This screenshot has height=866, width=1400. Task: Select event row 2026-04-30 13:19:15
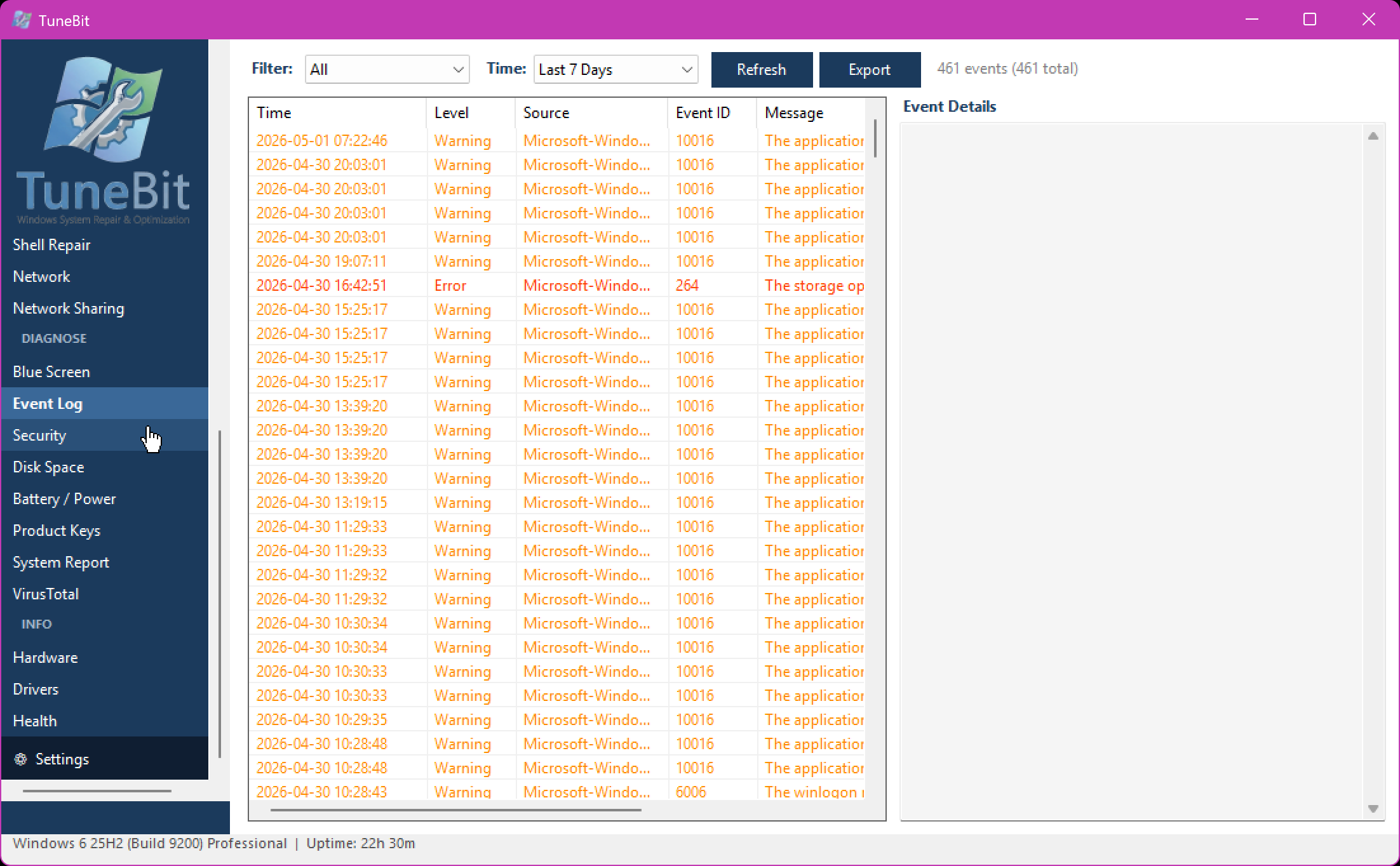click(557, 502)
